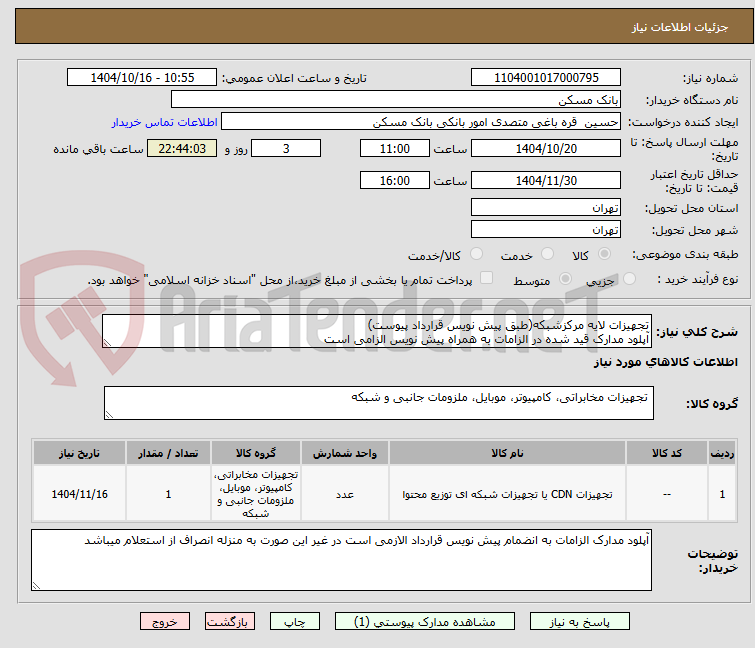Click the بازگشت back button
This screenshot has height=648, width=755.
tap(230, 621)
